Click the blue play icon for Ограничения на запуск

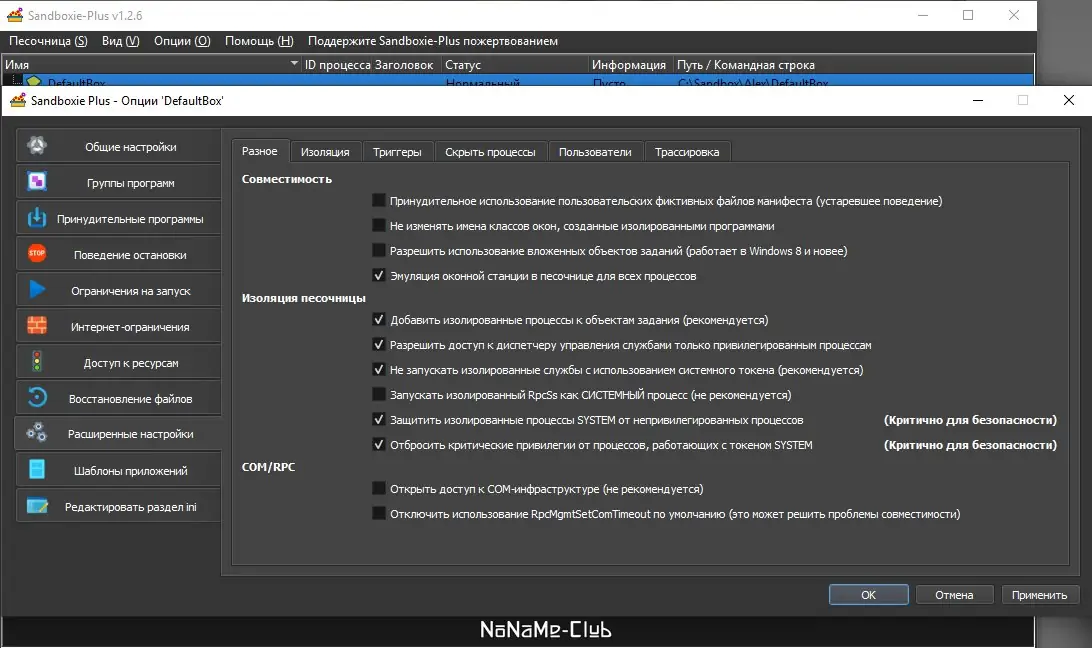pyautogui.click(x=37, y=290)
